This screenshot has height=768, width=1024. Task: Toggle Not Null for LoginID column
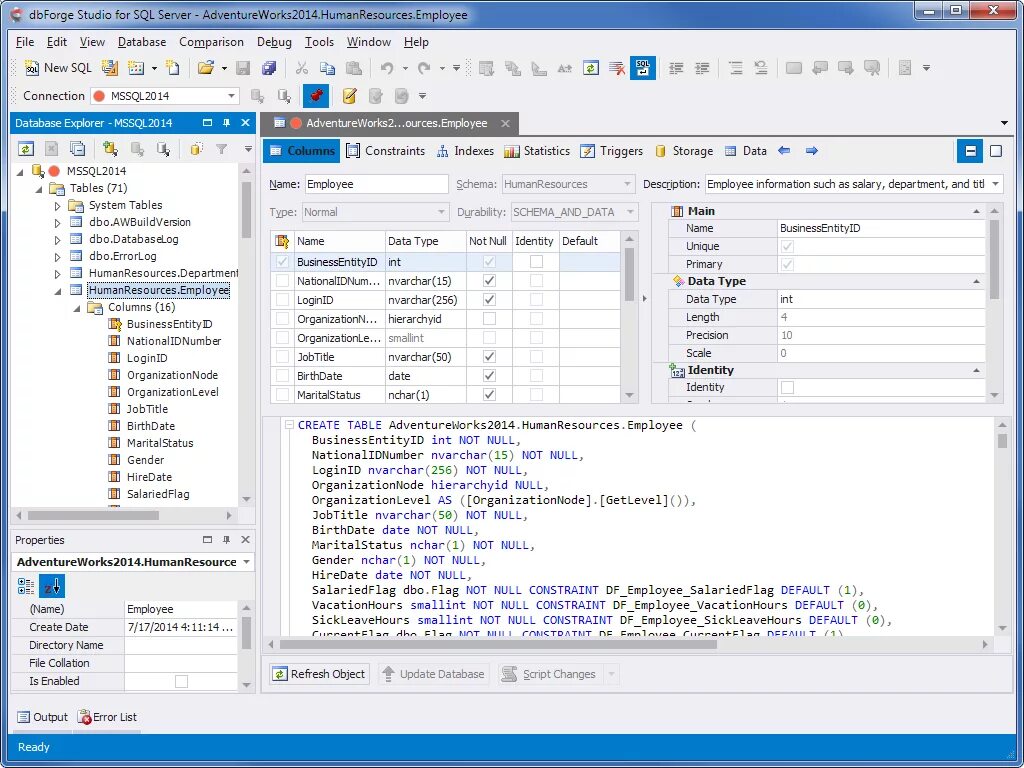click(x=489, y=300)
